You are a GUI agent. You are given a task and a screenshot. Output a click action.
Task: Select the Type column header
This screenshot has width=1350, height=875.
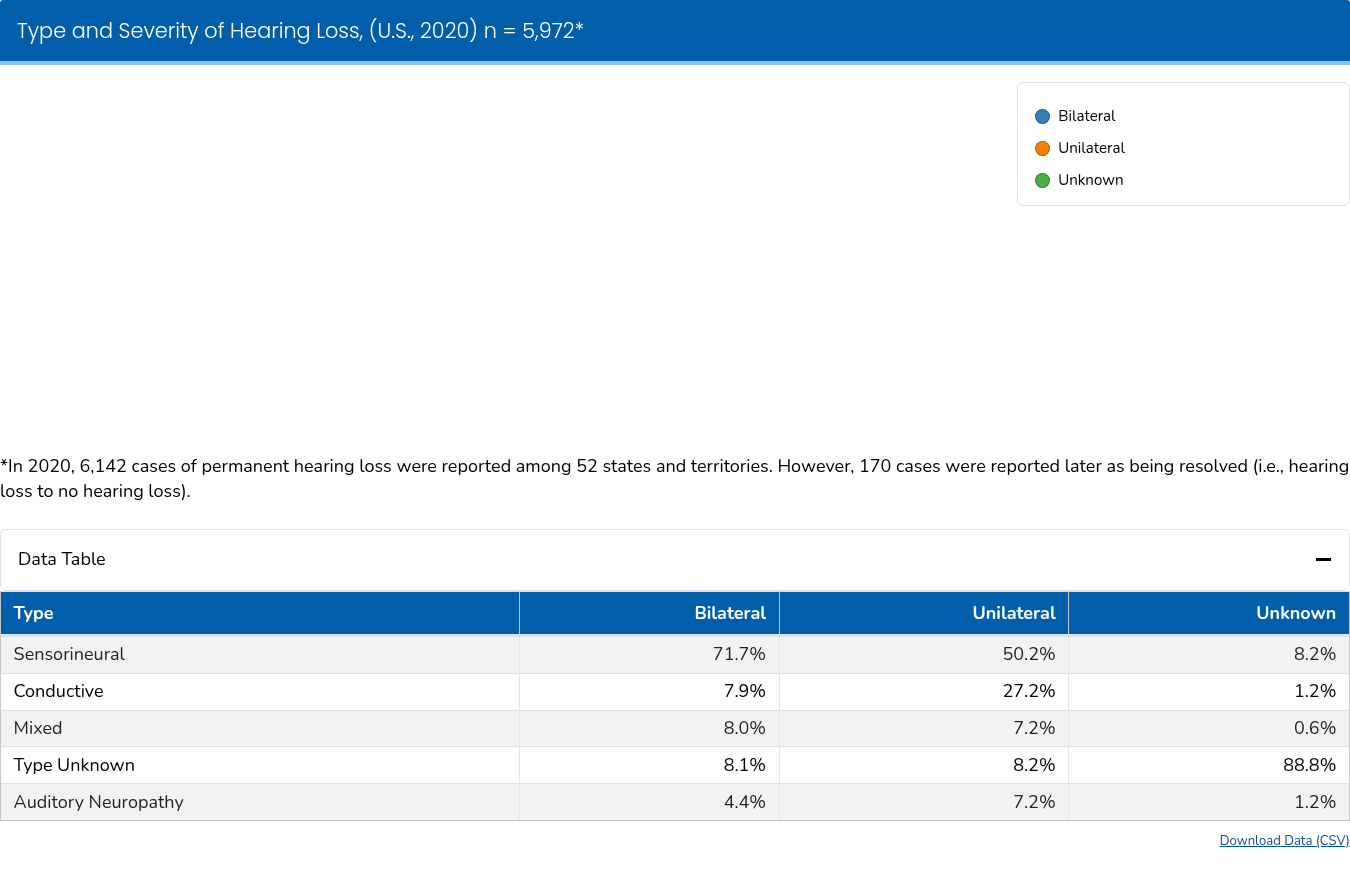[x=34, y=613]
